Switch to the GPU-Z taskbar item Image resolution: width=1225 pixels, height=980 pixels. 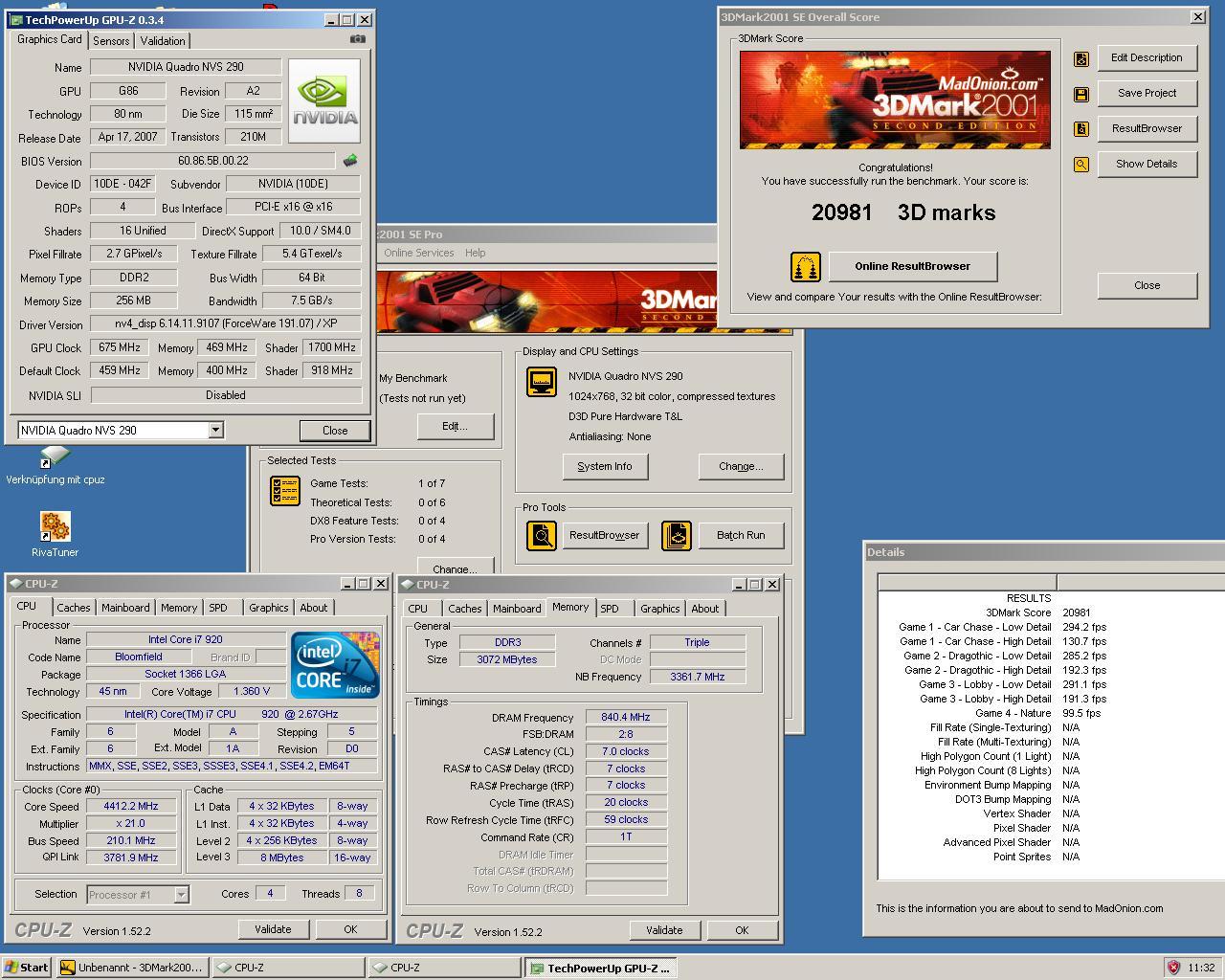[x=600, y=968]
